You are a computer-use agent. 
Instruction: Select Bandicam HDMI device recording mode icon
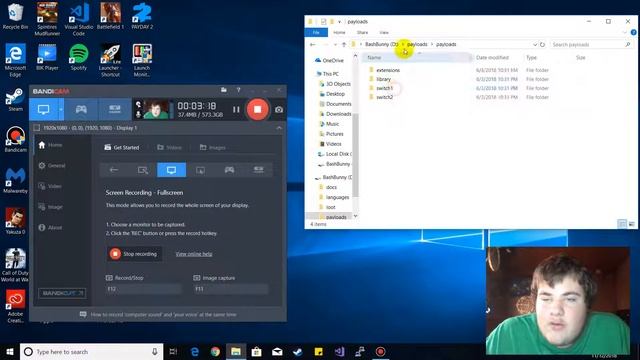[115, 109]
